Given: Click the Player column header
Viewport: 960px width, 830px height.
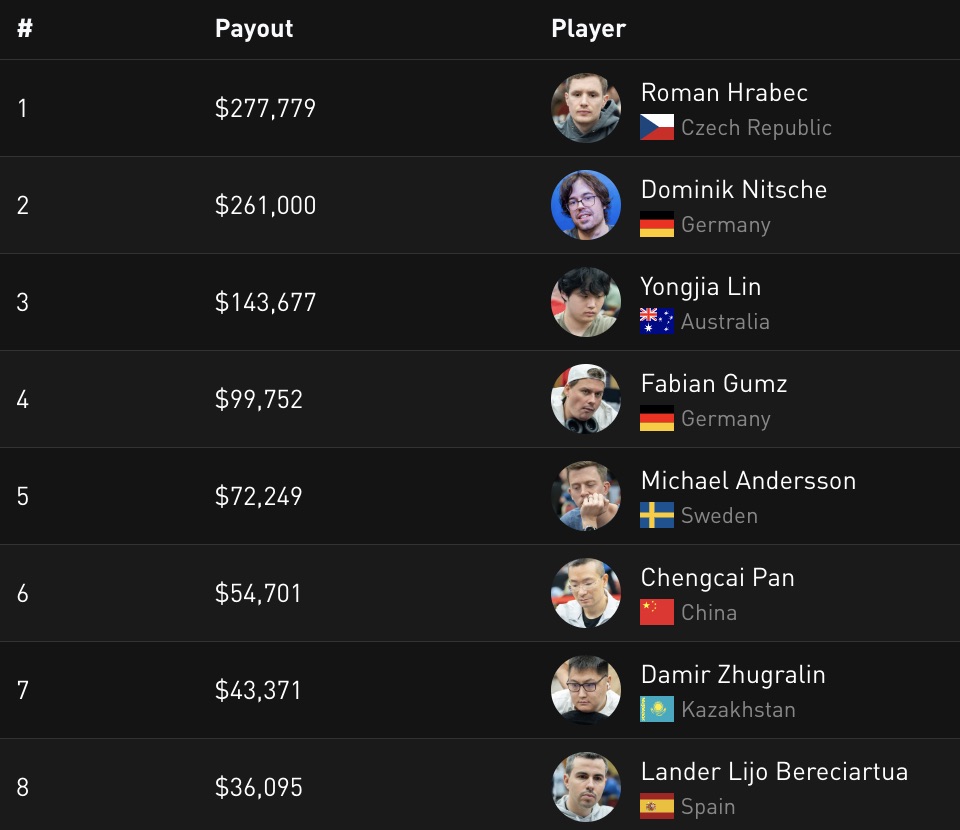Looking at the screenshot, I should [588, 29].
